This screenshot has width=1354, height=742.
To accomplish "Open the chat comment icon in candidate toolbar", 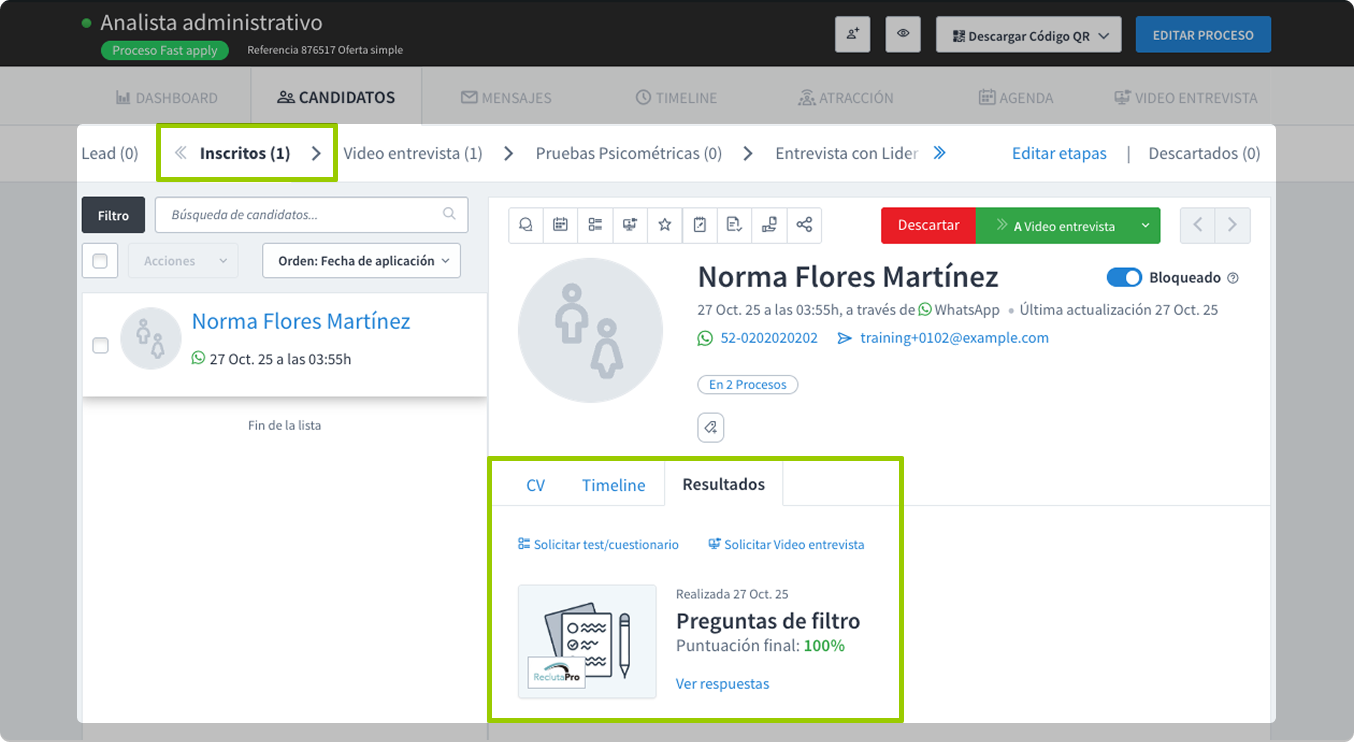I will pyautogui.click(x=525, y=225).
